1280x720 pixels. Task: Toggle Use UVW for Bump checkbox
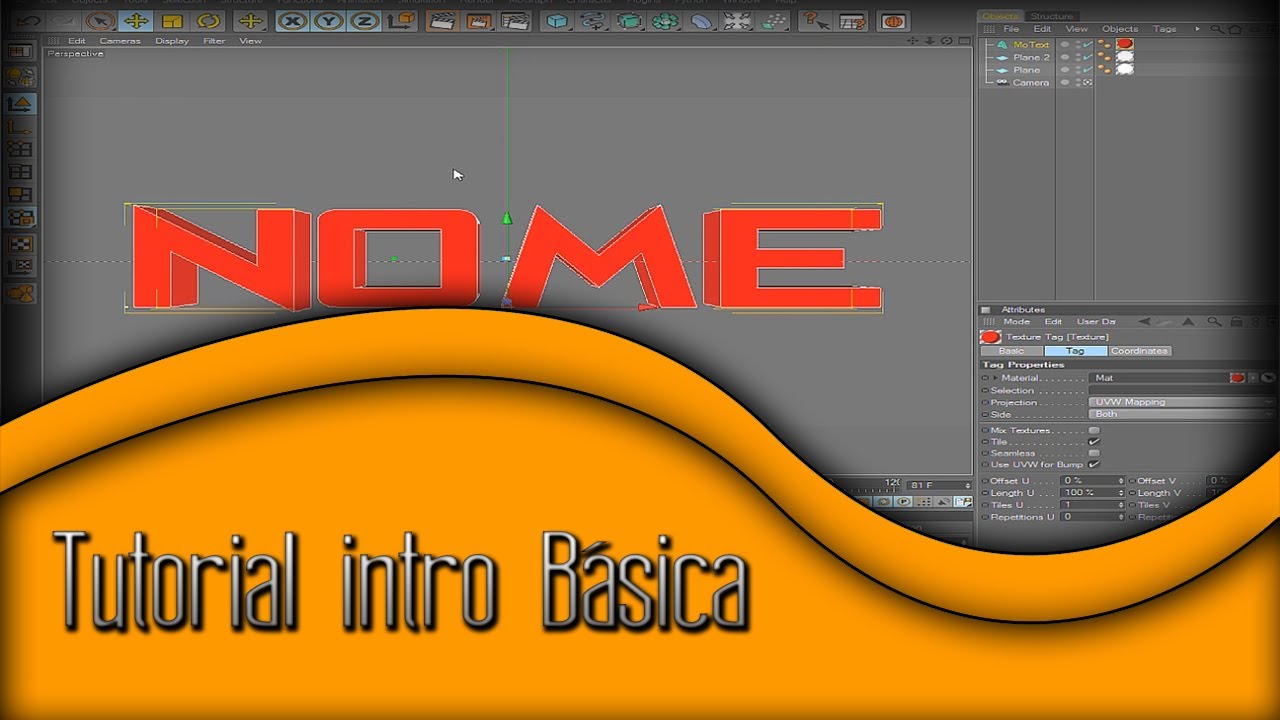(x=1094, y=464)
